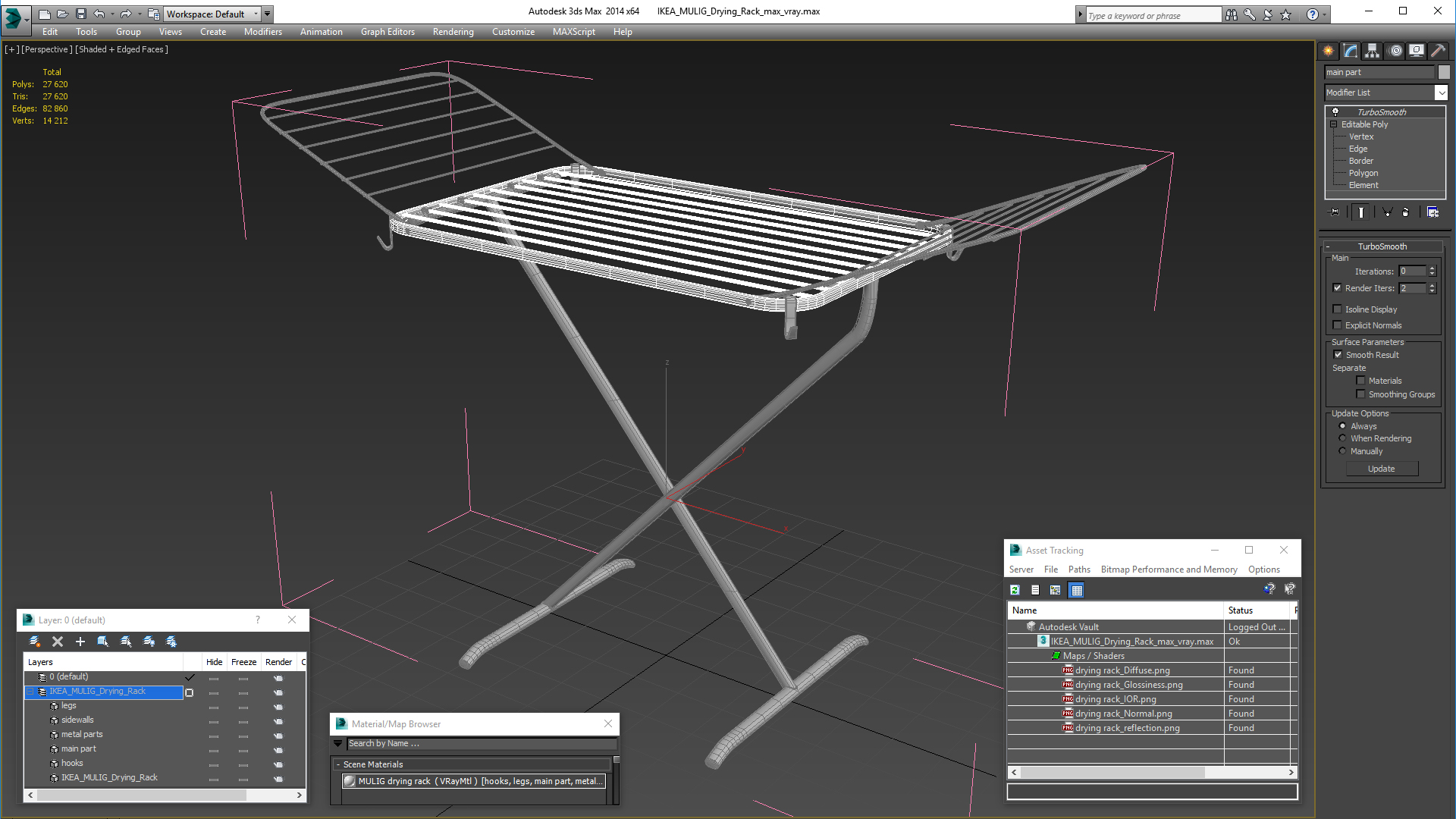Open the Motion command panel tab
Image resolution: width=1456 pixels, height=819 pixels.
(x=1395, y=51)
